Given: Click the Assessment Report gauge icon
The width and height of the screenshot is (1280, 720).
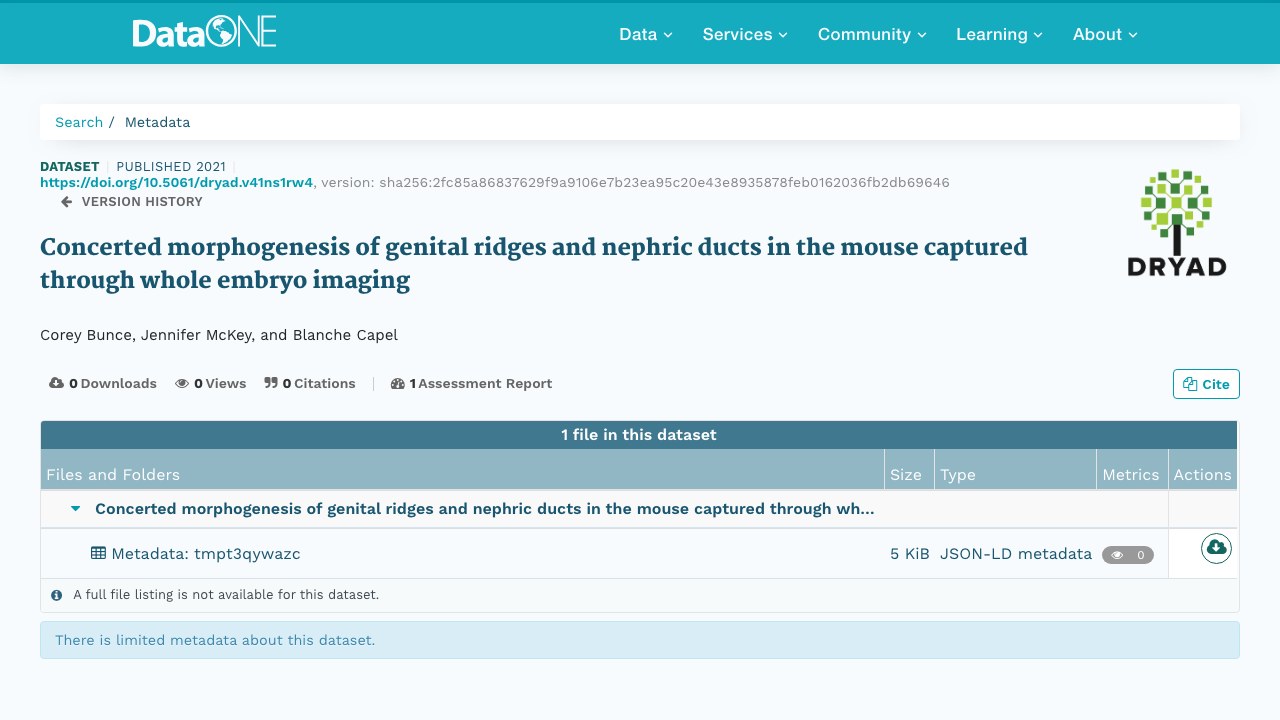Looking at the screenshot, I should [x=397, y=383].
